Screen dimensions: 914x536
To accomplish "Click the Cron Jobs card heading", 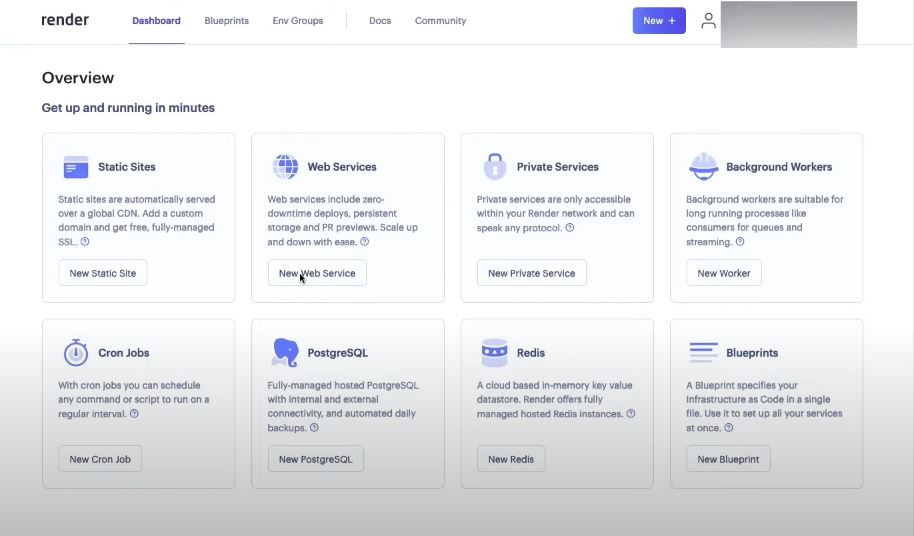I will pos(124,352).
